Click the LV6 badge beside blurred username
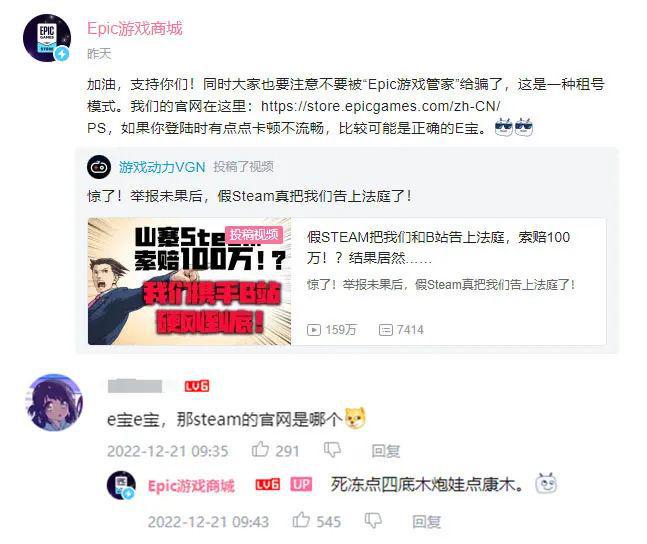The image size is (647, 544). pyautogui.click(x=197, y=386)
